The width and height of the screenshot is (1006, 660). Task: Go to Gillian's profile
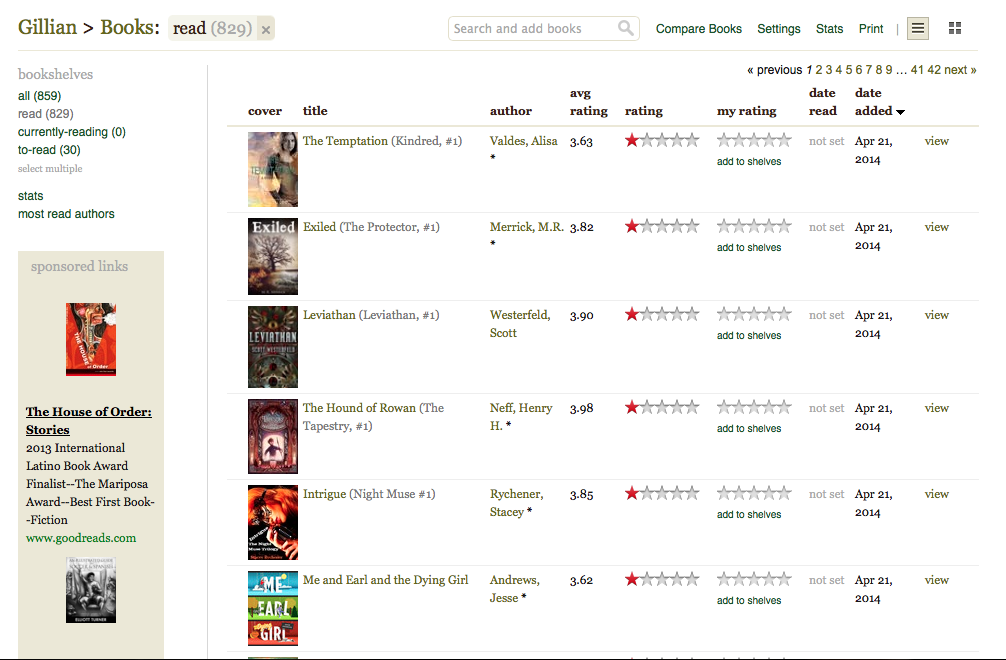[x=47, y=28]
